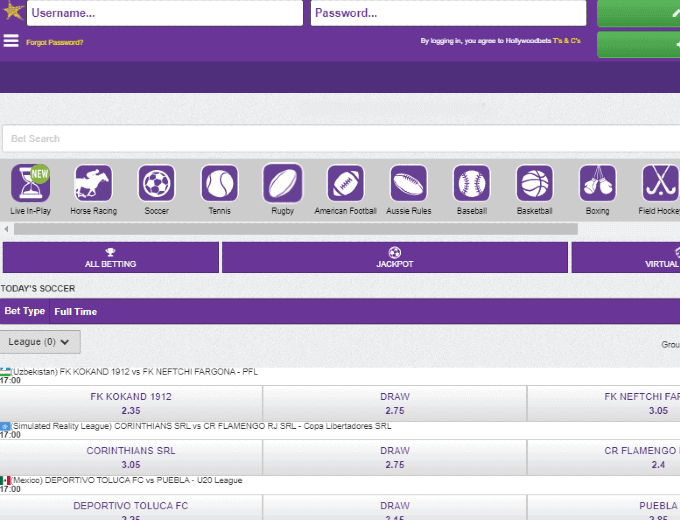
Task: Select the Basketball icon
Action: pyautogui.click(x=535, y=183)
